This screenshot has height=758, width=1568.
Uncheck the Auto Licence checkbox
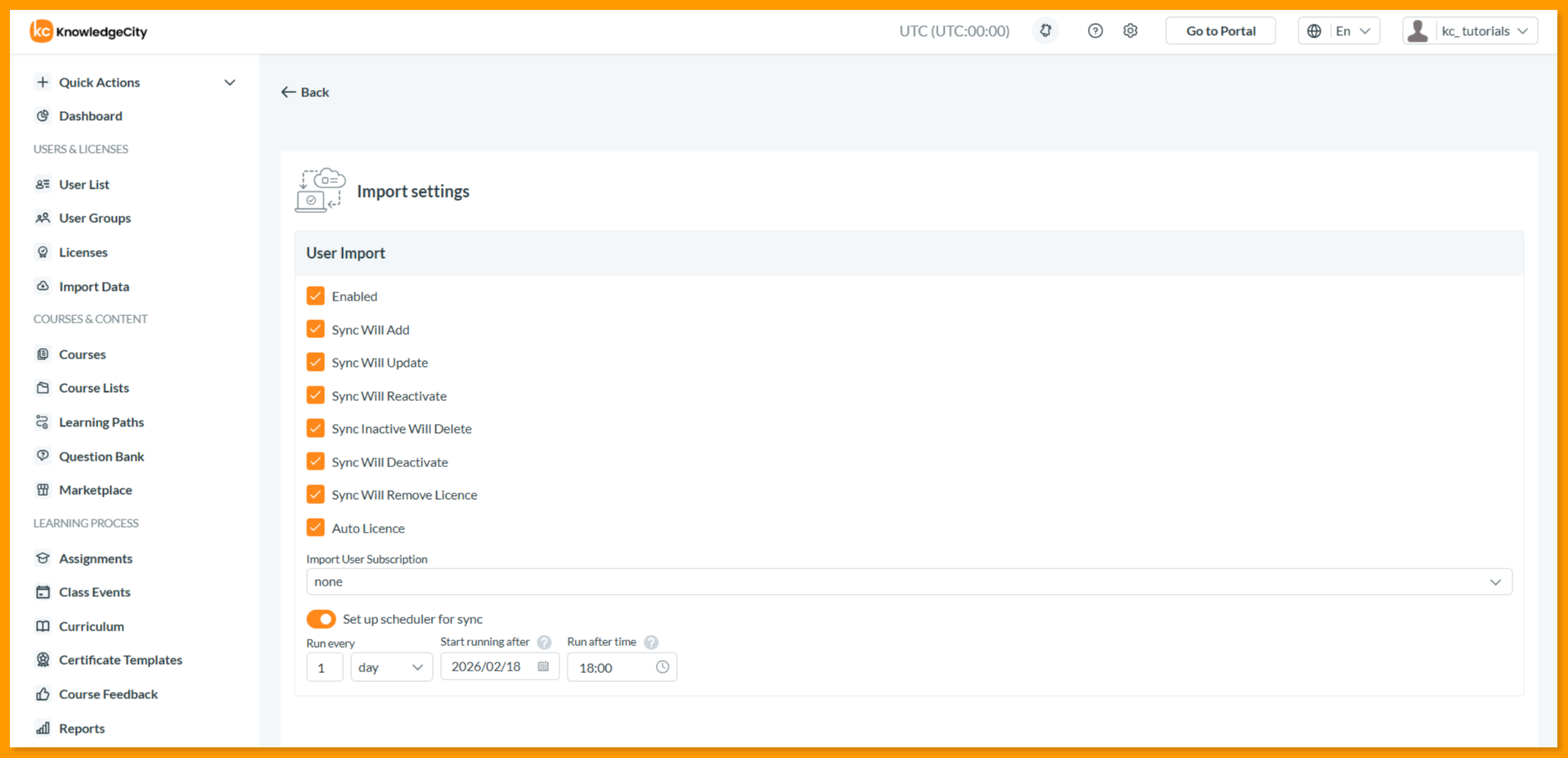coord(315,528)
